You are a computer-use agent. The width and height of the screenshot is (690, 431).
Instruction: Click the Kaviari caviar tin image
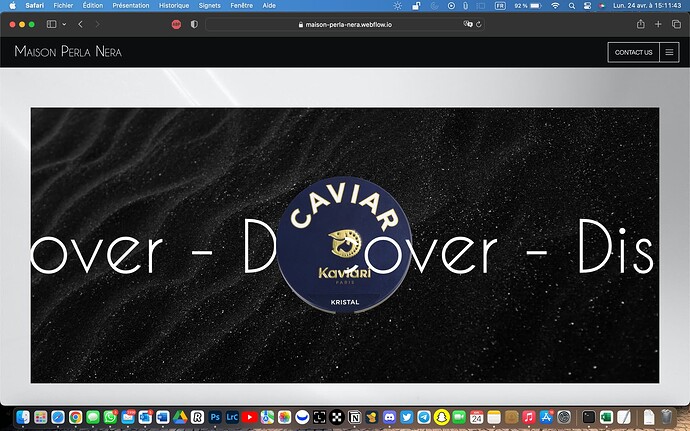click(345, 244)
